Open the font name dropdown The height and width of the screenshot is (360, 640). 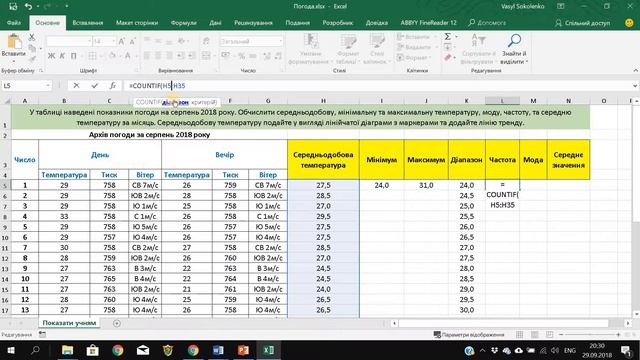pos(89,41)
